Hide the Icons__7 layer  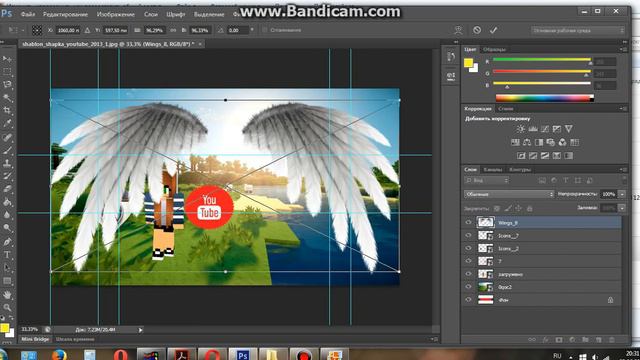[468, 236]
